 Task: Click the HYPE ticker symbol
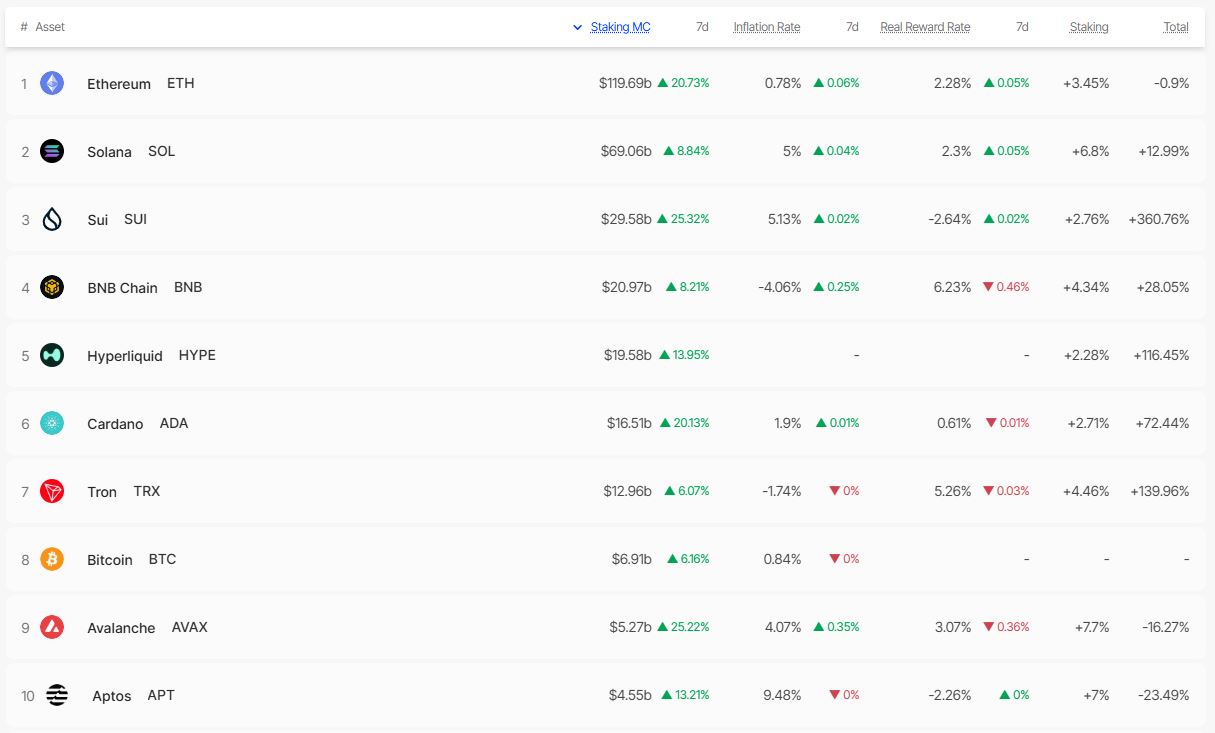click(197, 355)
